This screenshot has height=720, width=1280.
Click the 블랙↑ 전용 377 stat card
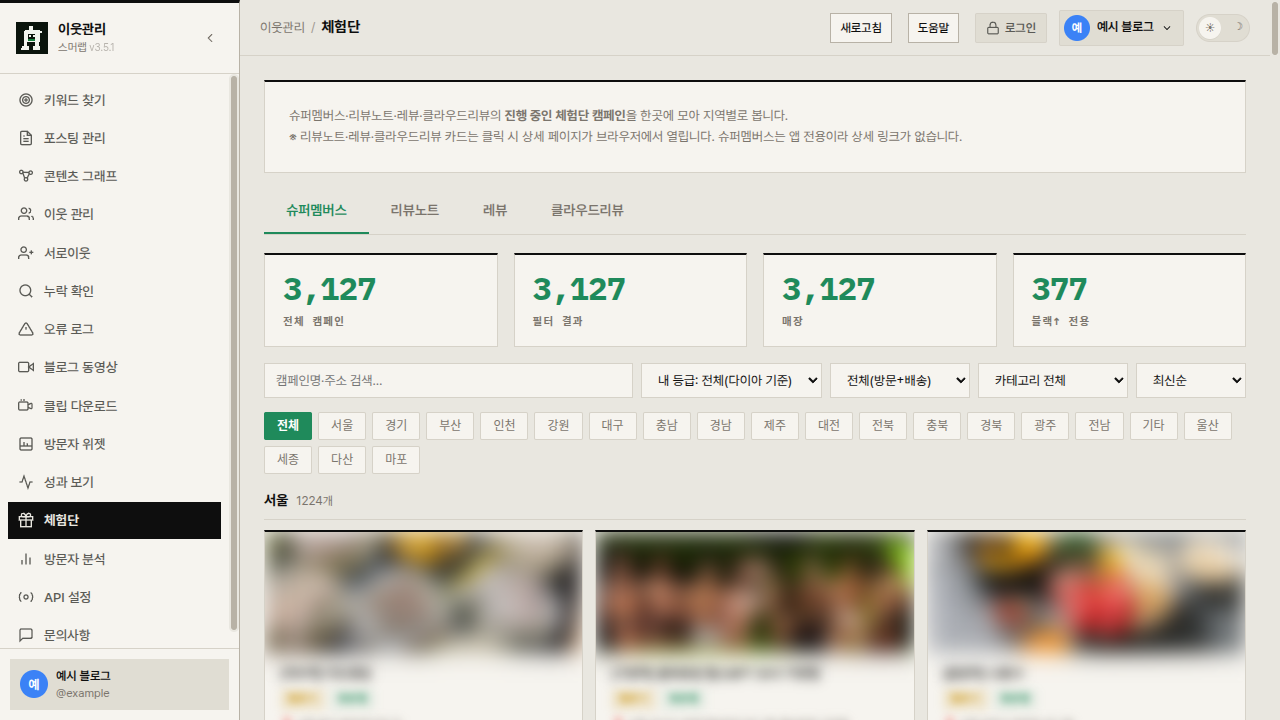click(1129, 300)
